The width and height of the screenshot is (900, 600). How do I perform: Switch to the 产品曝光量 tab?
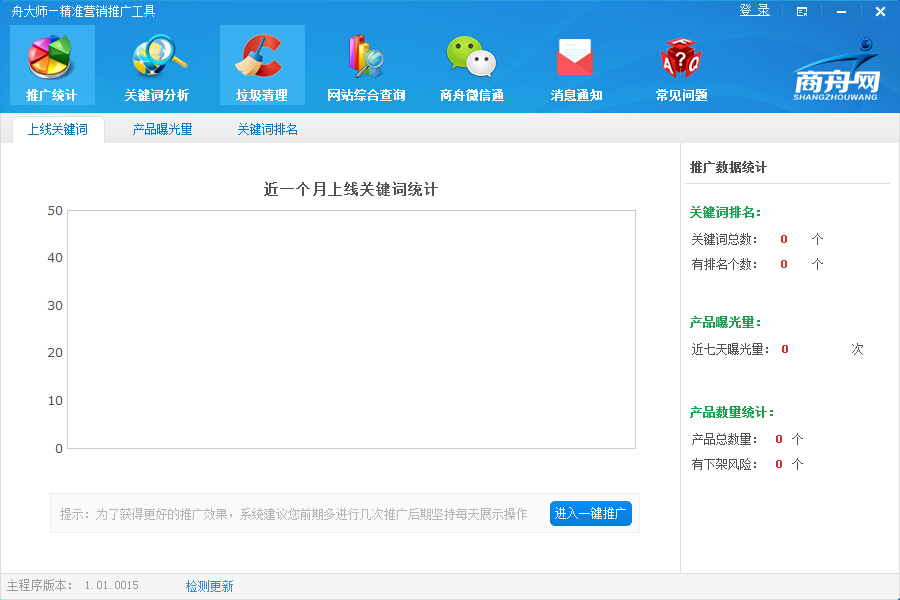tap(162, 129)
